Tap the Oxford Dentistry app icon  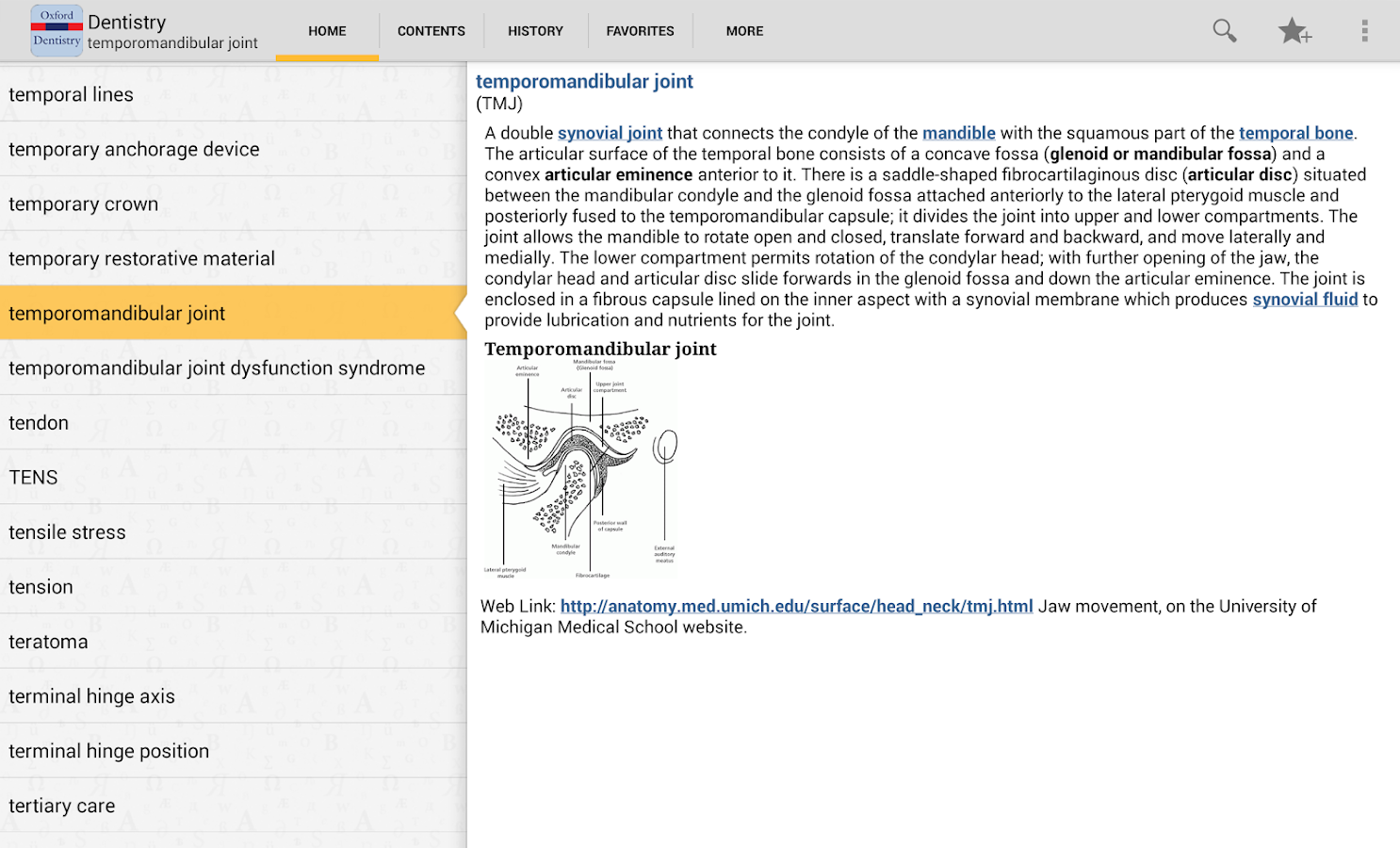click(57, 30)
